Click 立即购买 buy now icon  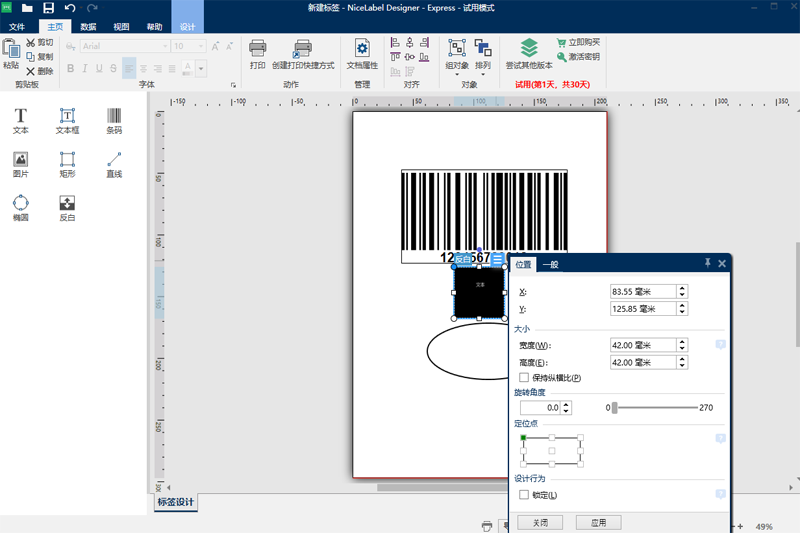(x=561, y=42)
